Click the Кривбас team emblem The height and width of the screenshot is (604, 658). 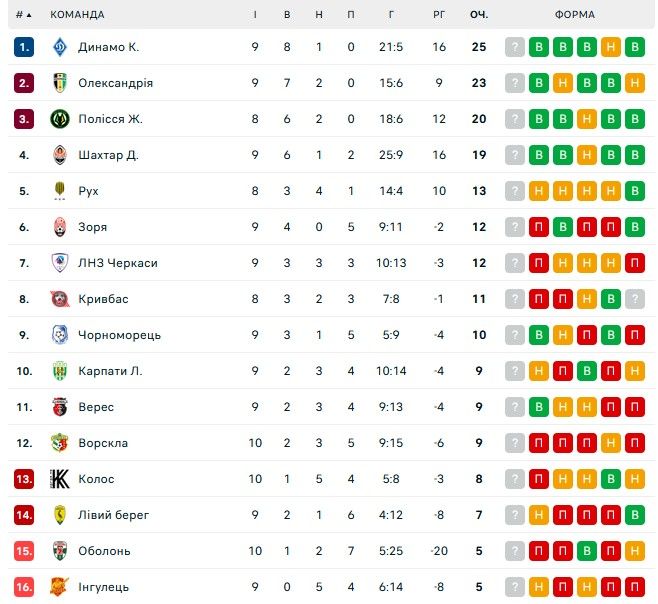coord(59,299)
